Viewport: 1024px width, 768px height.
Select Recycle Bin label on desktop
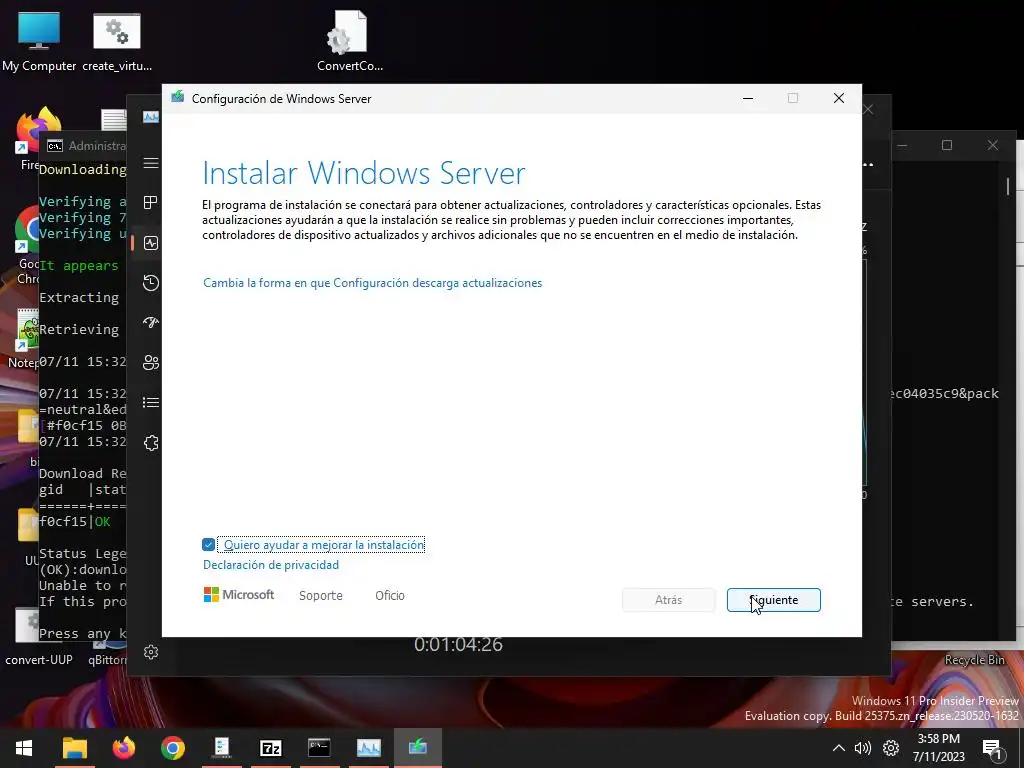point(974,660)
